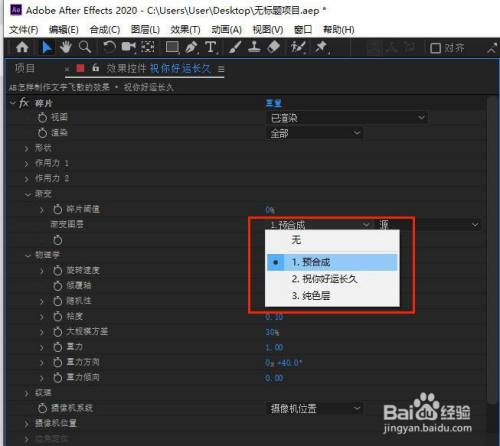This screenshot has width=500, height=446.
Task: Select the Zoom magnifier tool
Action: (x=85, y=47)
